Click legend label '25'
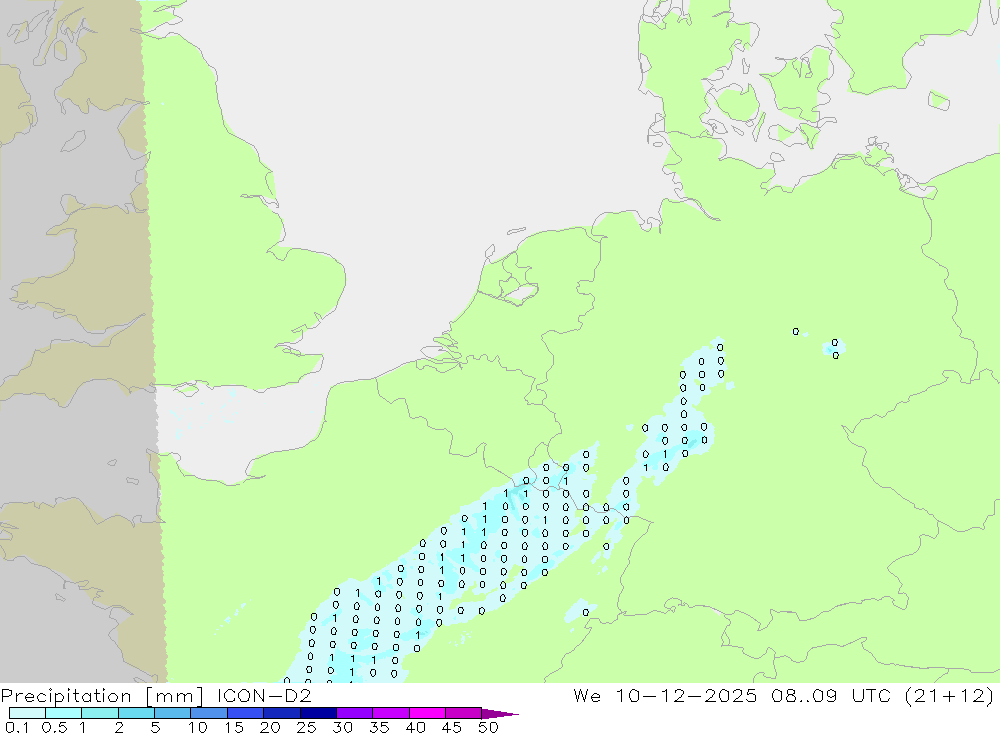The height and width of the screenshot is (733, 1000). (306, 727)
